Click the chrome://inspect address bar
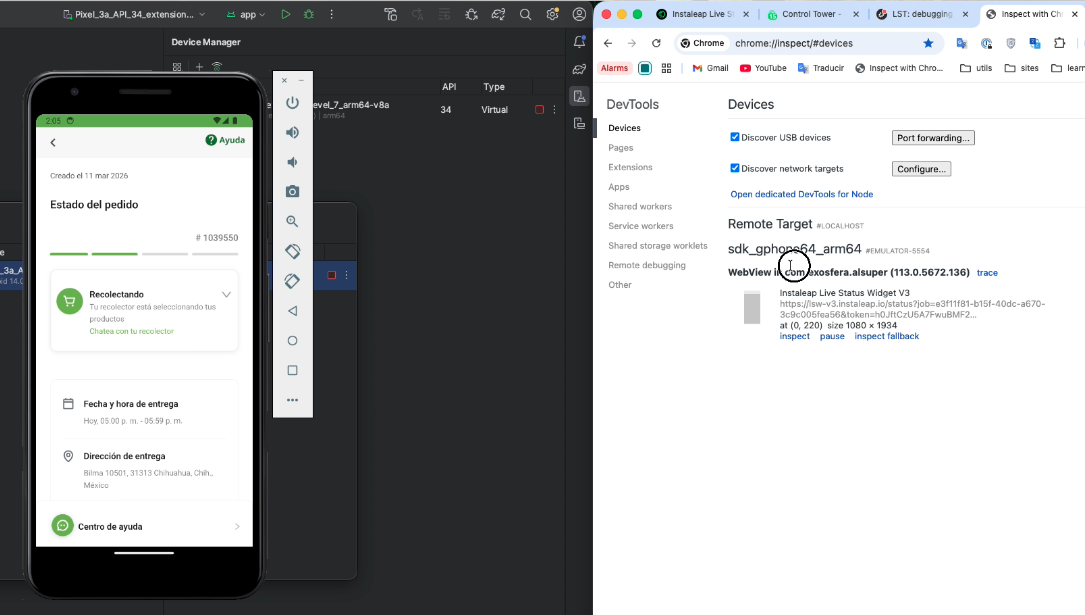 pos(827,43)
